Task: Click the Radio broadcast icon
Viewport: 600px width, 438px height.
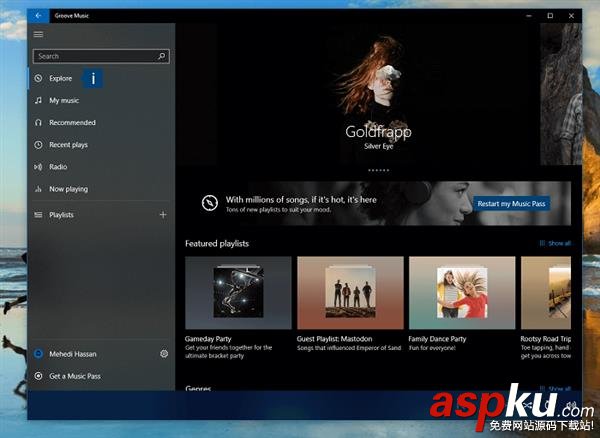Action: [38, 167]
